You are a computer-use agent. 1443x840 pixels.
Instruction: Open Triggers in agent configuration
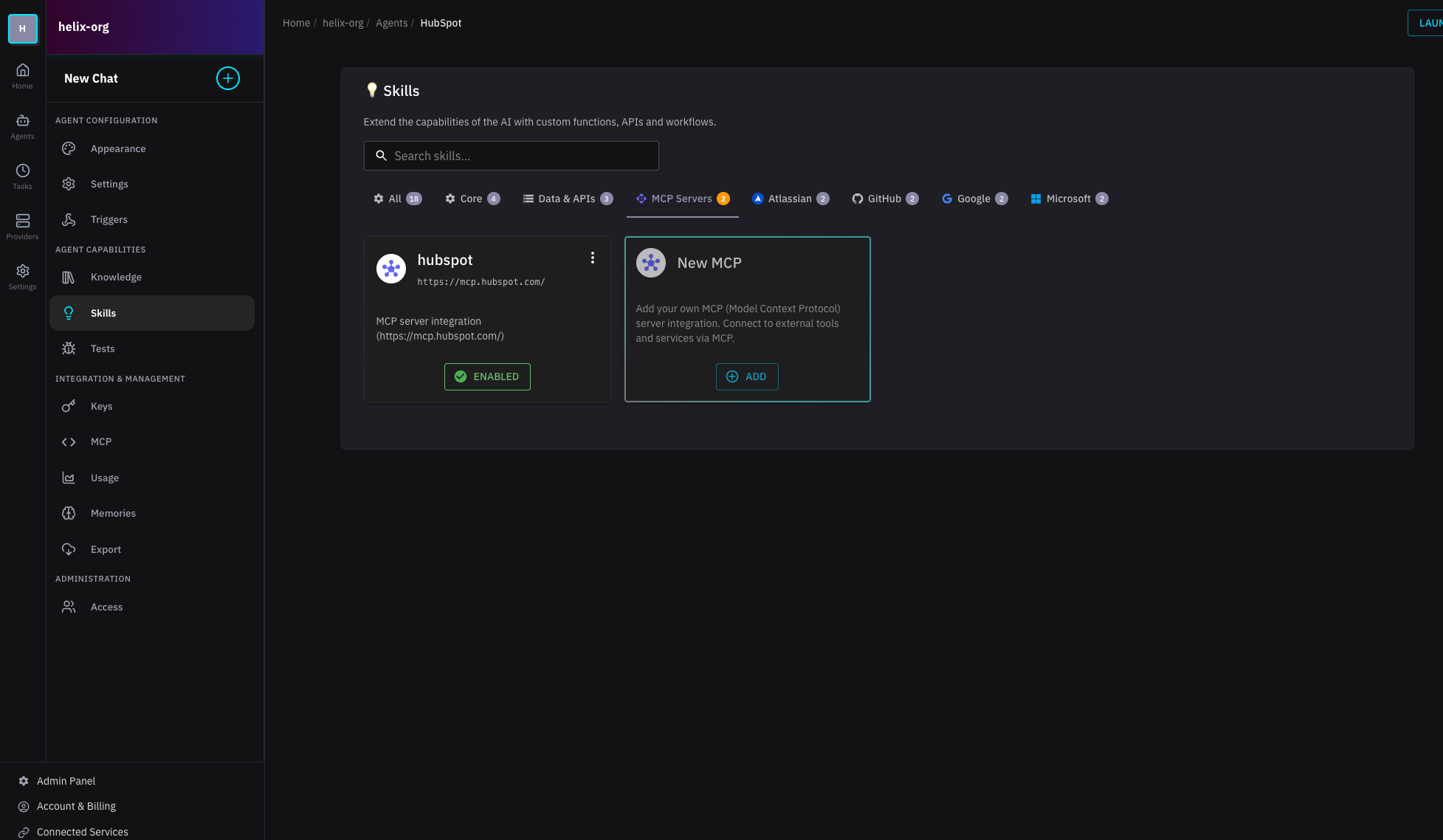pyautogui.click(x=109, y=220)
